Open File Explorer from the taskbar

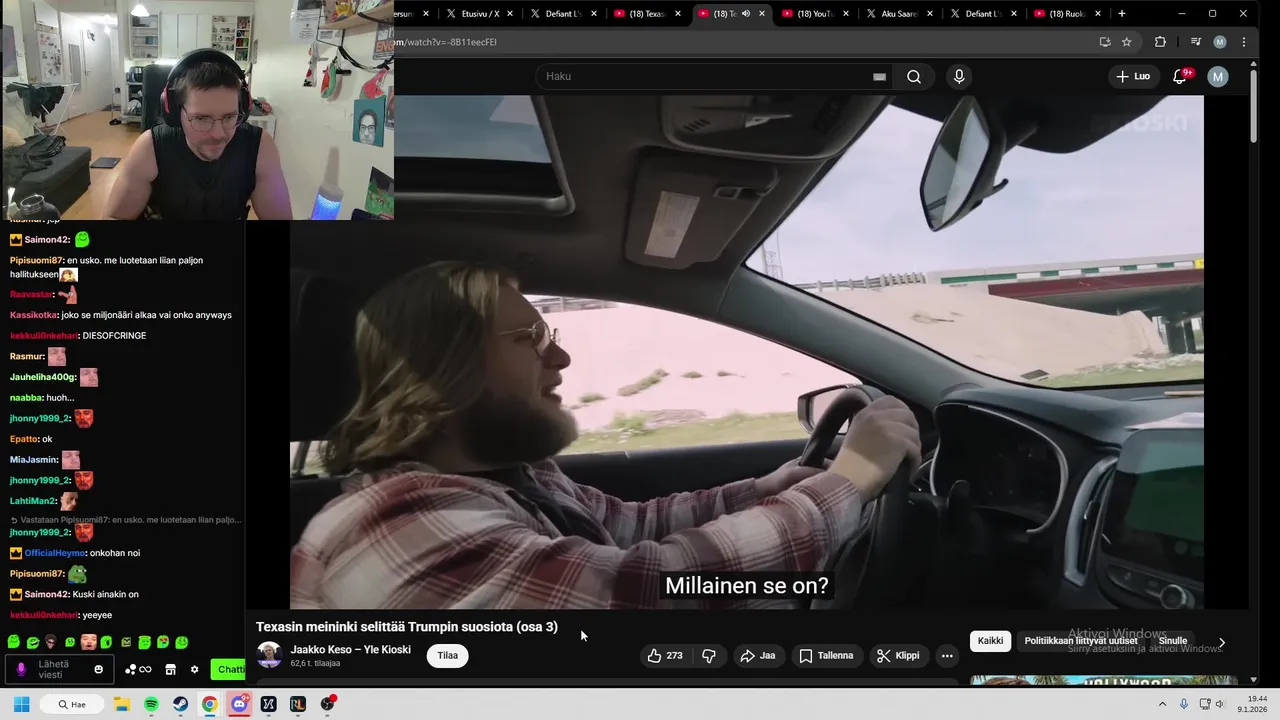(x=121, y=704)
